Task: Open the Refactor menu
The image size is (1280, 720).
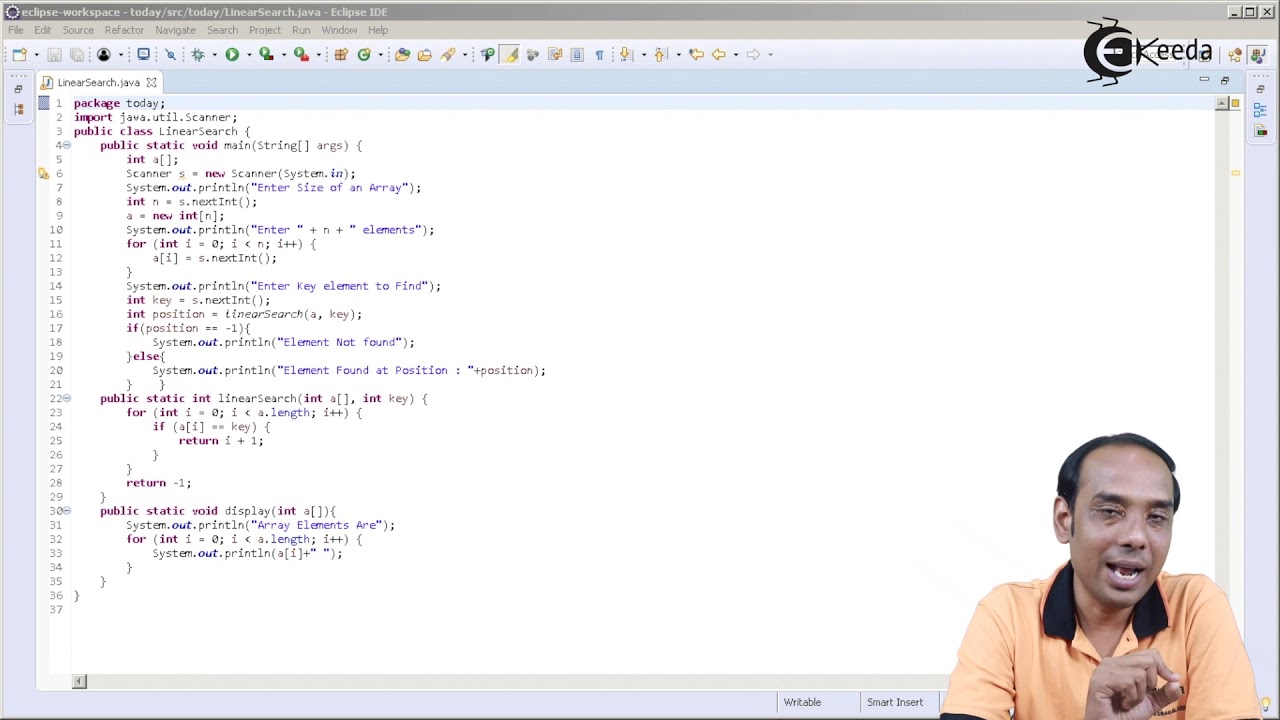Action: (x=124, y=30)
